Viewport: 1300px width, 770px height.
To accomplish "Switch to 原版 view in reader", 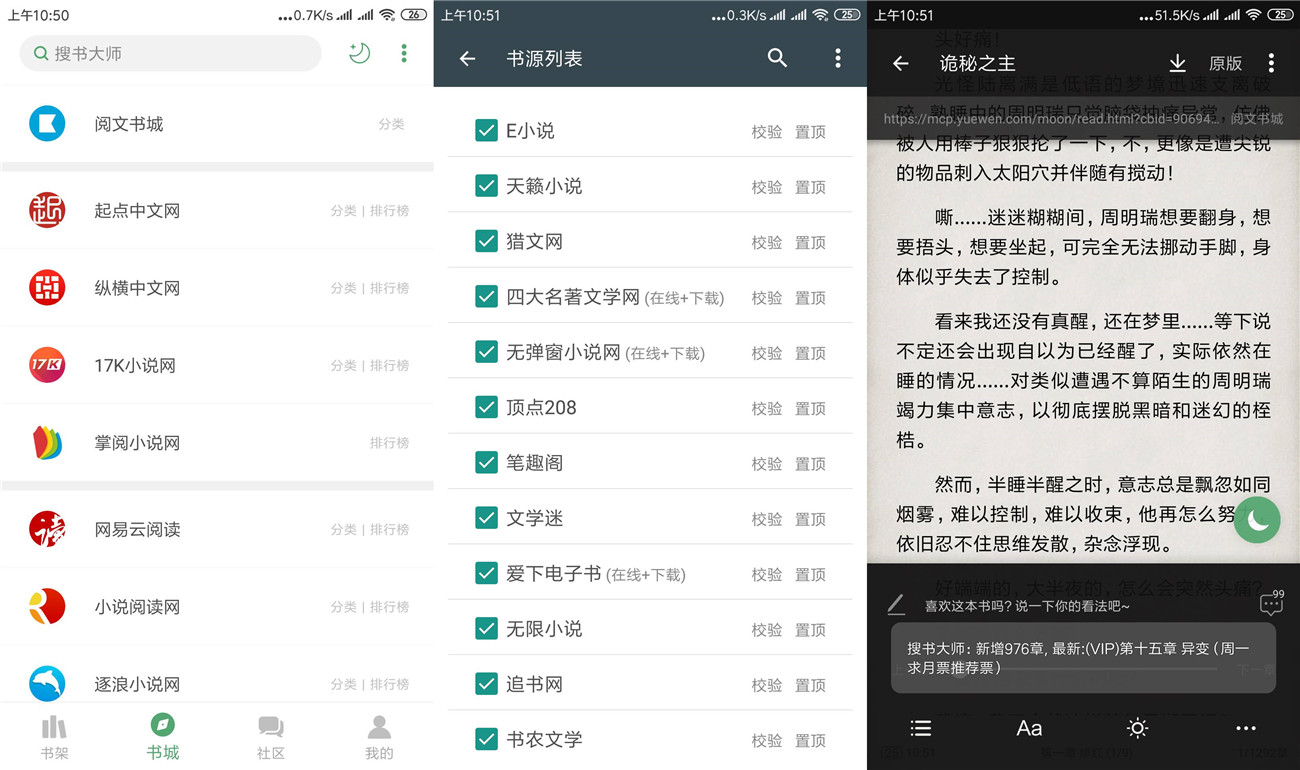I will tap(1225, 63).
